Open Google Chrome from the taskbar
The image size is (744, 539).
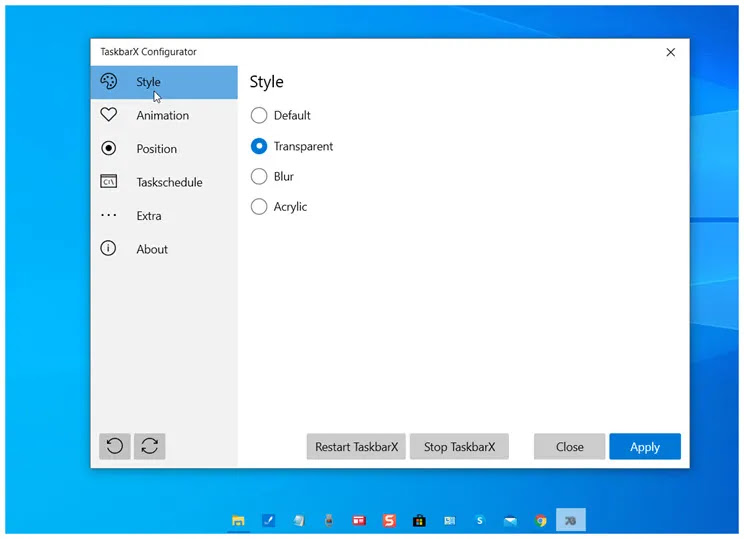coord(540,520)
